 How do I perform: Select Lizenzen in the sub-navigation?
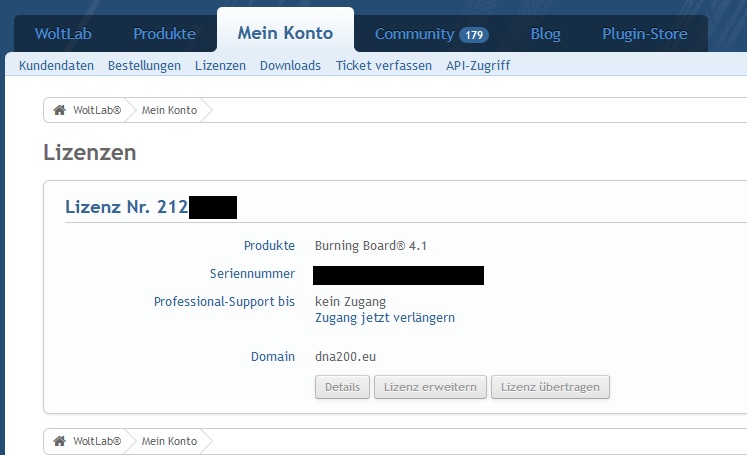220,66
